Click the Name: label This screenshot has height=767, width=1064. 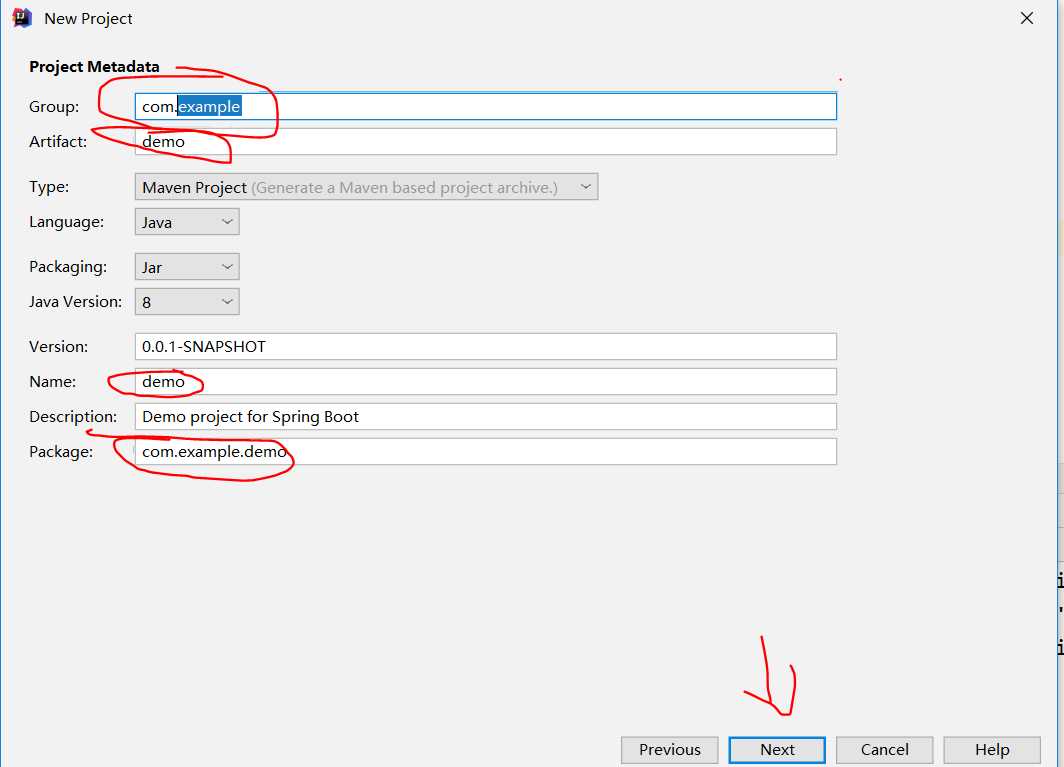click(x=52, y=381)
